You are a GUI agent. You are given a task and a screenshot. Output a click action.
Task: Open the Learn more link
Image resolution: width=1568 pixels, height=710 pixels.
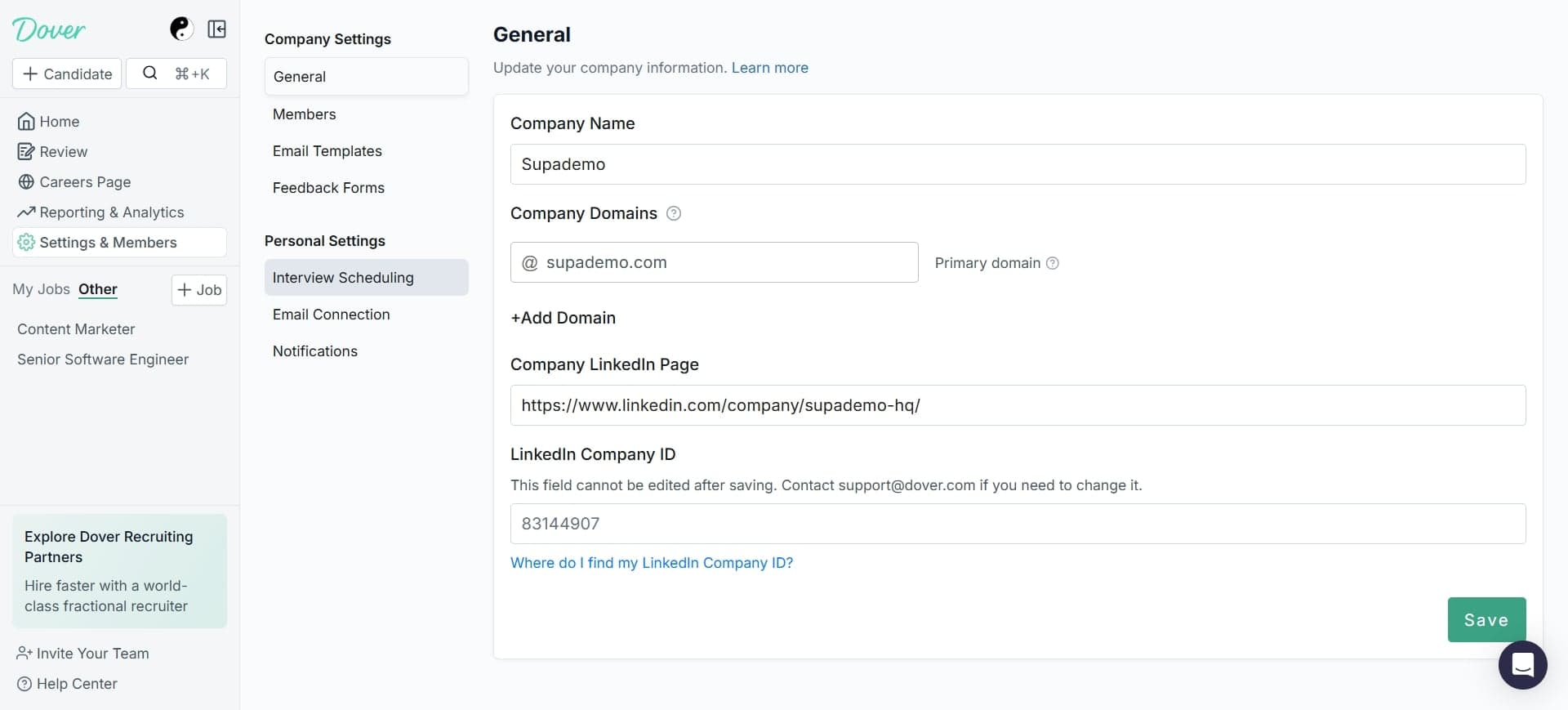click(x=769, y=68)
